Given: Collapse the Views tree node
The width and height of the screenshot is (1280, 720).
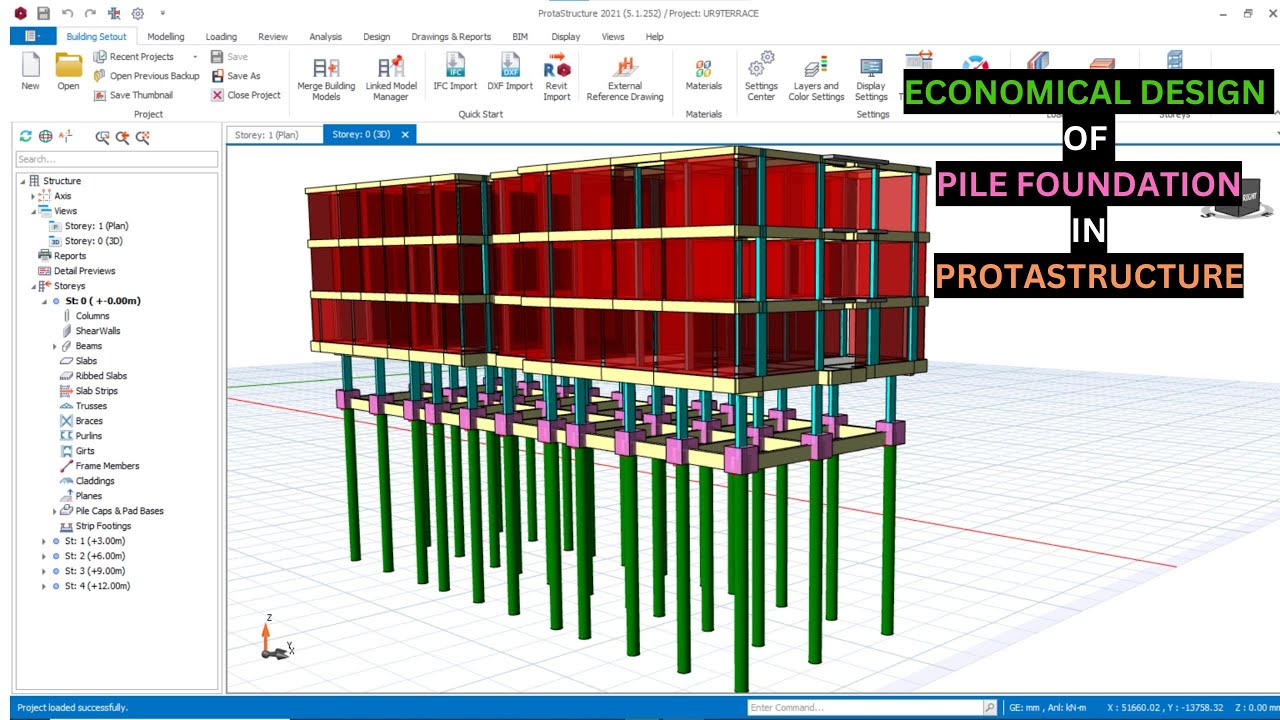Looking at the screenshot, I should pos(33,211).
